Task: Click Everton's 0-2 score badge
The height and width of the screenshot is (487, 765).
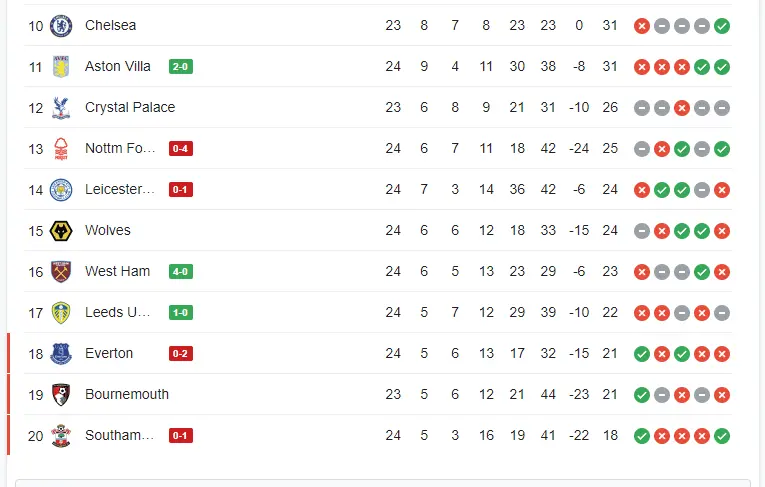Action: [181, 353]
